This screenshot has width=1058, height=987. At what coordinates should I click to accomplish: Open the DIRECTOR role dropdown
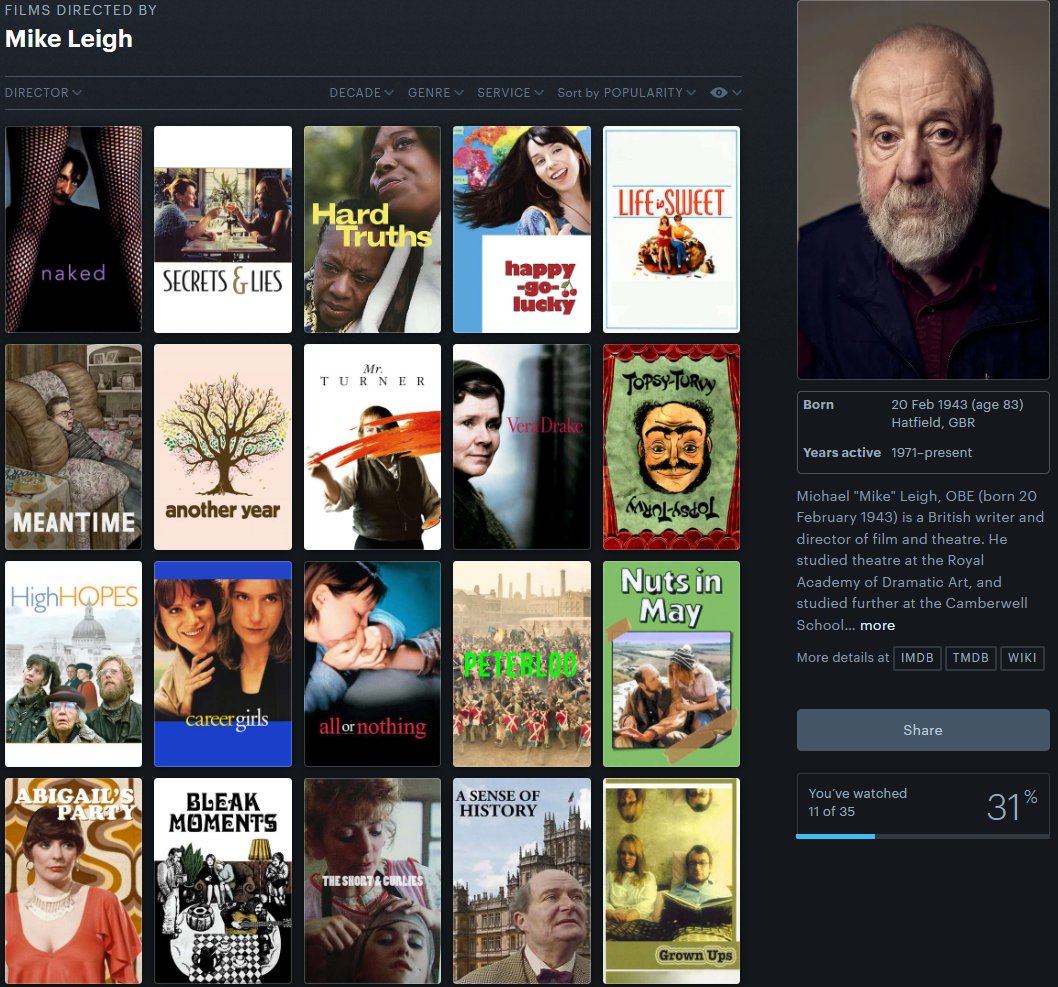43,92
